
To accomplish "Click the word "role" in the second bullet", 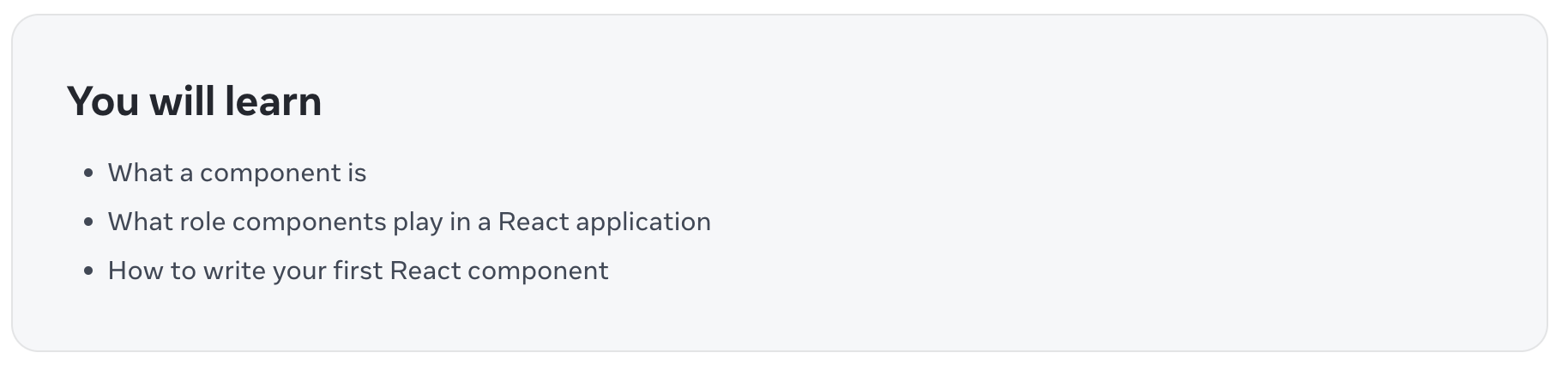I will pos(202,222).
